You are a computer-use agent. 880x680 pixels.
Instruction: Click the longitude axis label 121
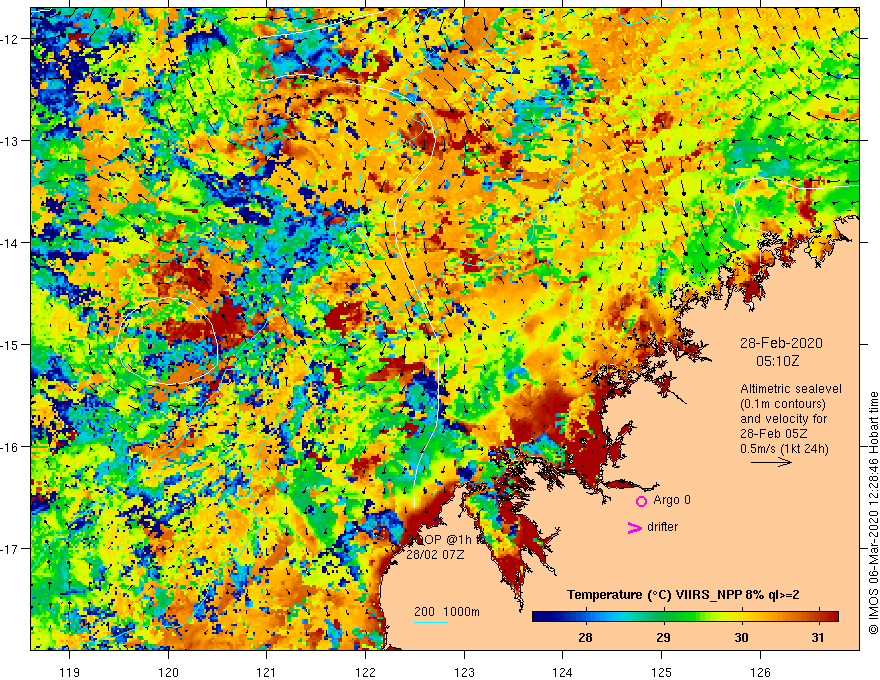(x=267, y=672)
